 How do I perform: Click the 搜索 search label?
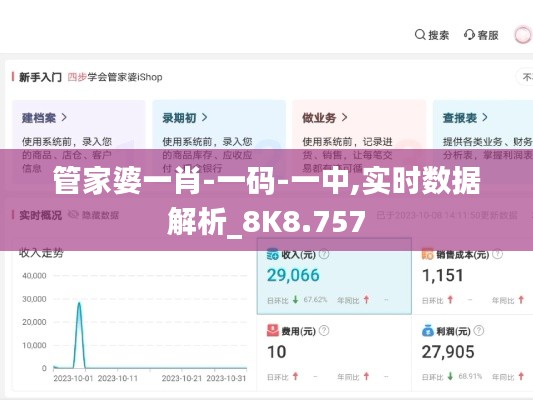(x=439, y=35)
